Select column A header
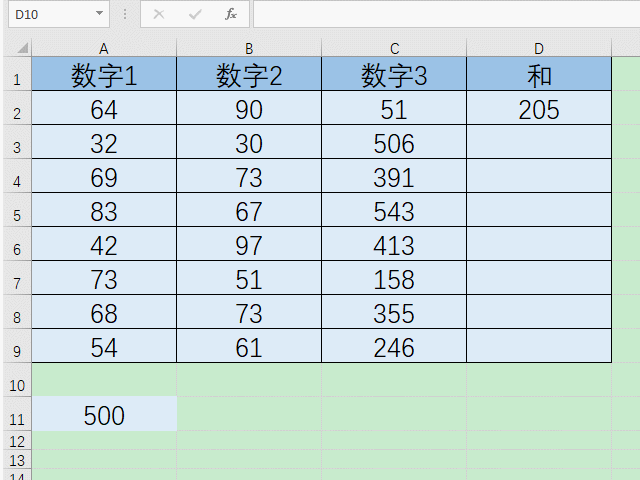Viewport: 640px width, 480px height. coord(104,48)
